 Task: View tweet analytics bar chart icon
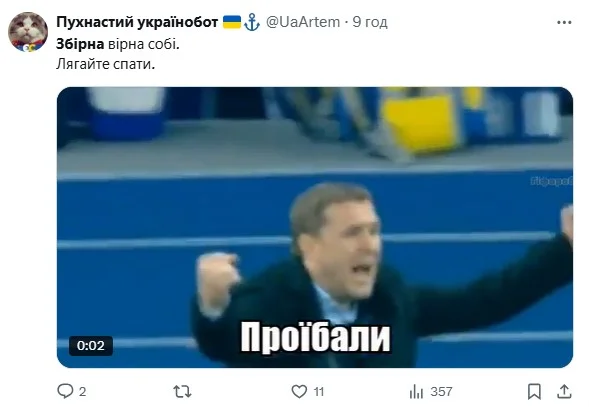pyautogui.click(x=416, y=392)
